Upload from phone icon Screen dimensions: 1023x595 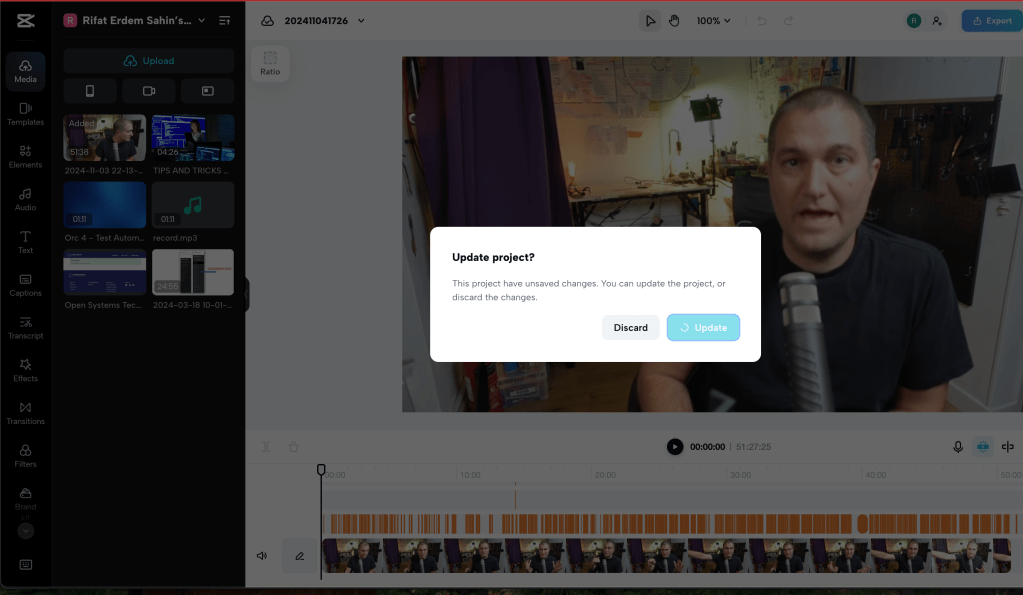pyautogui.click(x=90, y=91)
